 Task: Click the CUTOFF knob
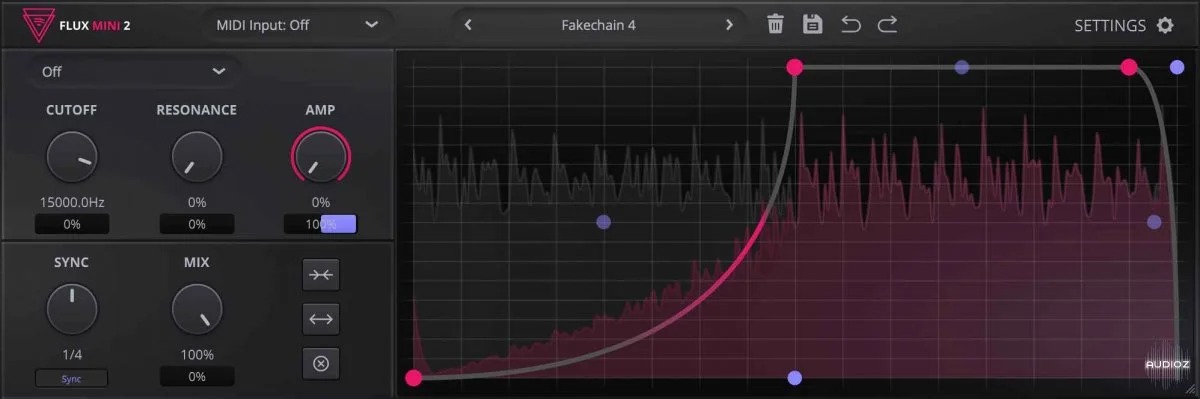[71, 157]
